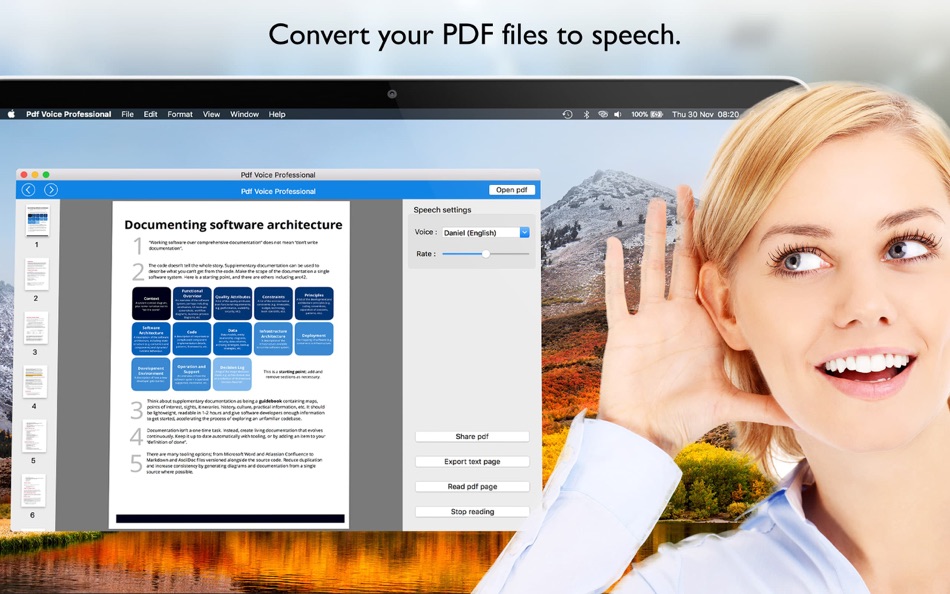Click the Principles box in the diagram
Image resolution: width=950 pixels, height=594 pixels.
pyautogui.click(x=314, y=304)
